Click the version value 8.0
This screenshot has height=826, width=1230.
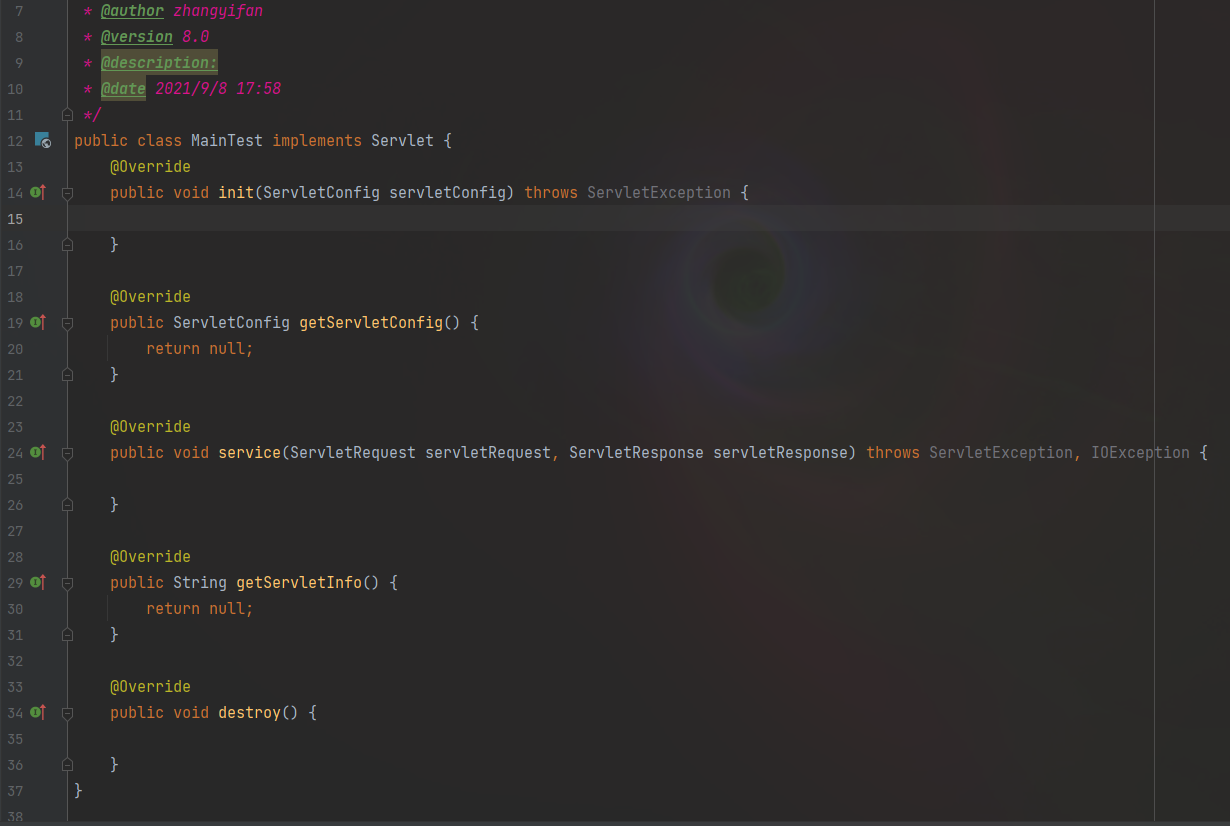pos(195,36)
